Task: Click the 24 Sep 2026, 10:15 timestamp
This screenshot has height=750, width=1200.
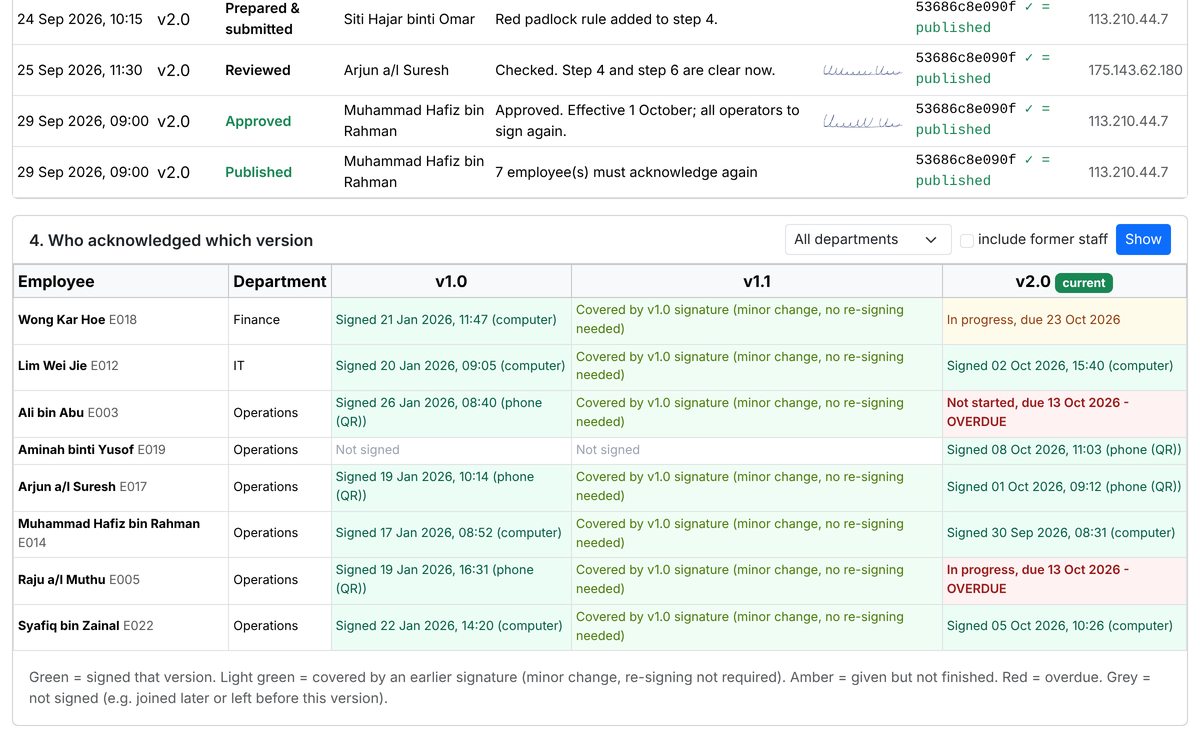Action: tap(80, 19)
